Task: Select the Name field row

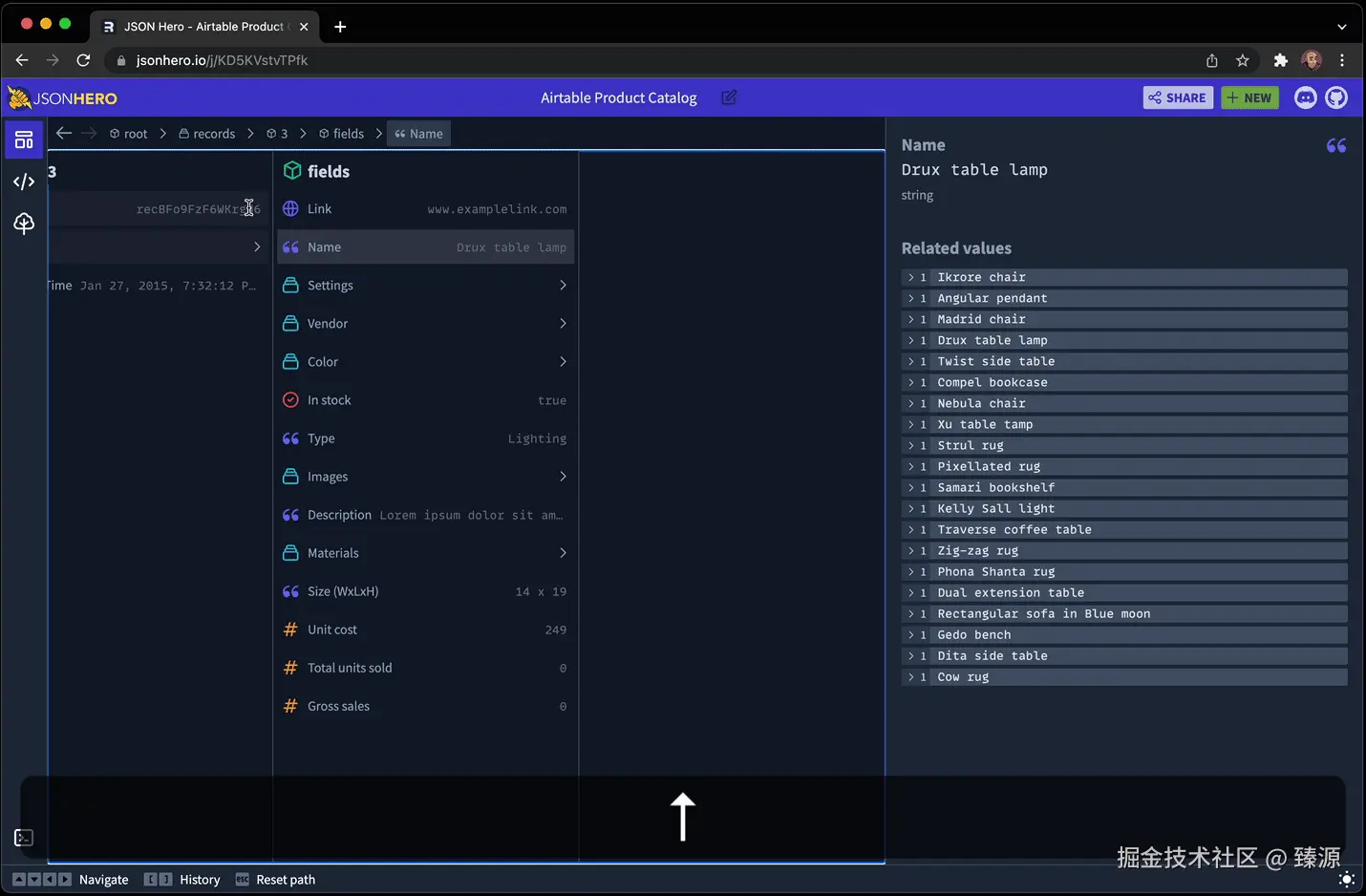Action: click(426, 247)
